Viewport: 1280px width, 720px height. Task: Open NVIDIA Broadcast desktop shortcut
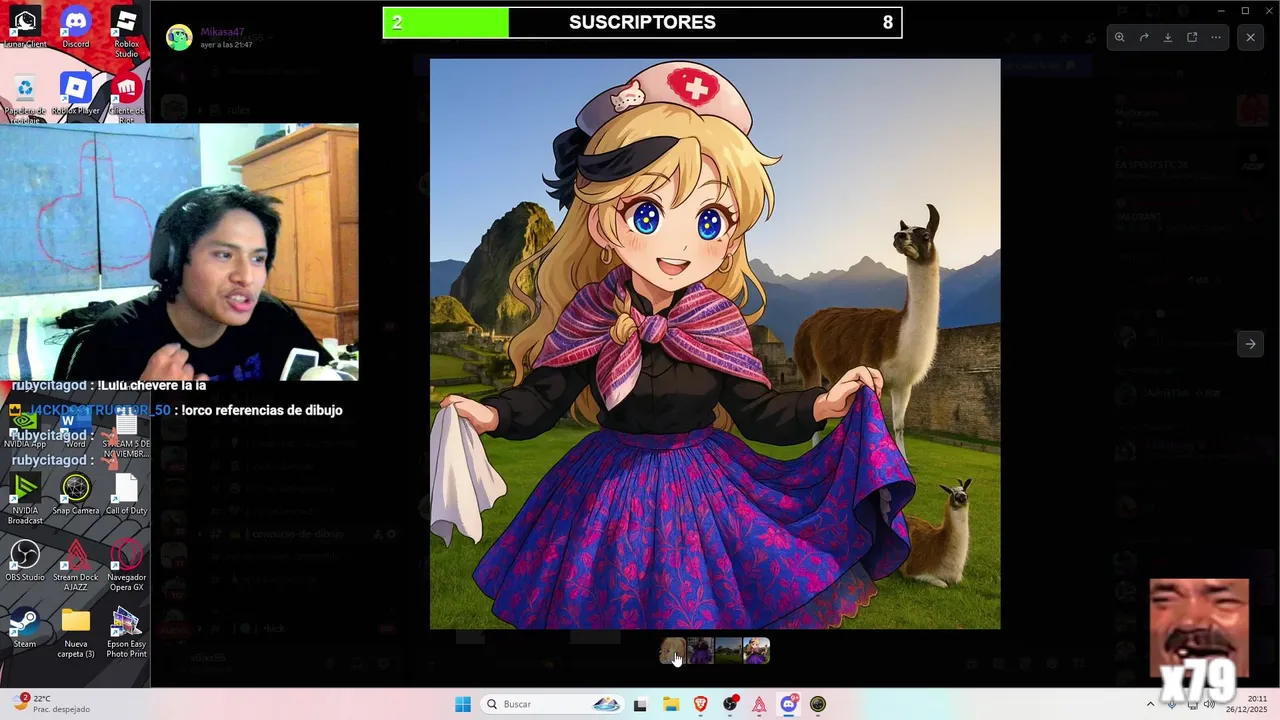point(25,499)
